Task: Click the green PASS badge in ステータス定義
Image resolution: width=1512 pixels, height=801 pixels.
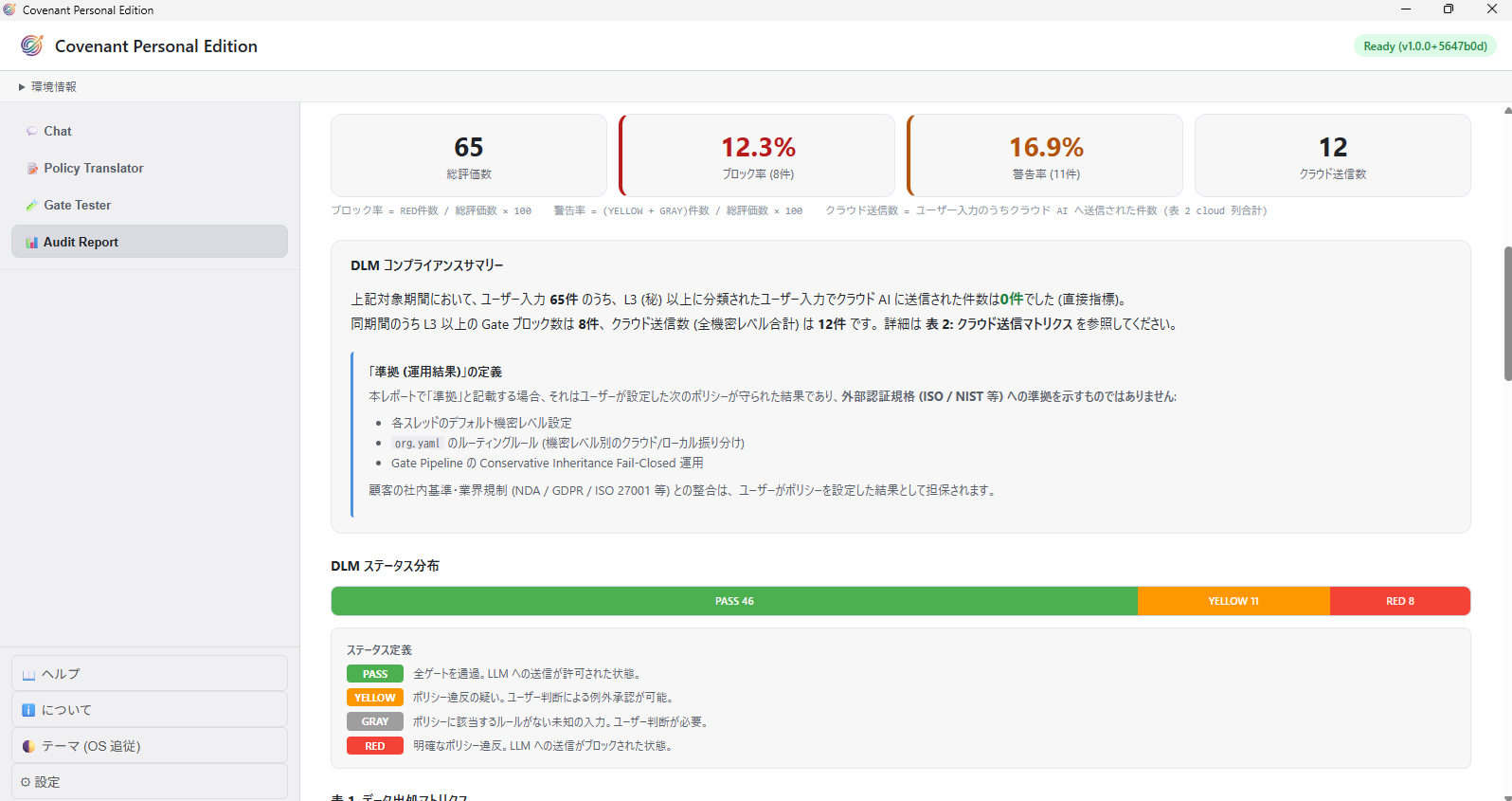Action: (x=375, y=674)
